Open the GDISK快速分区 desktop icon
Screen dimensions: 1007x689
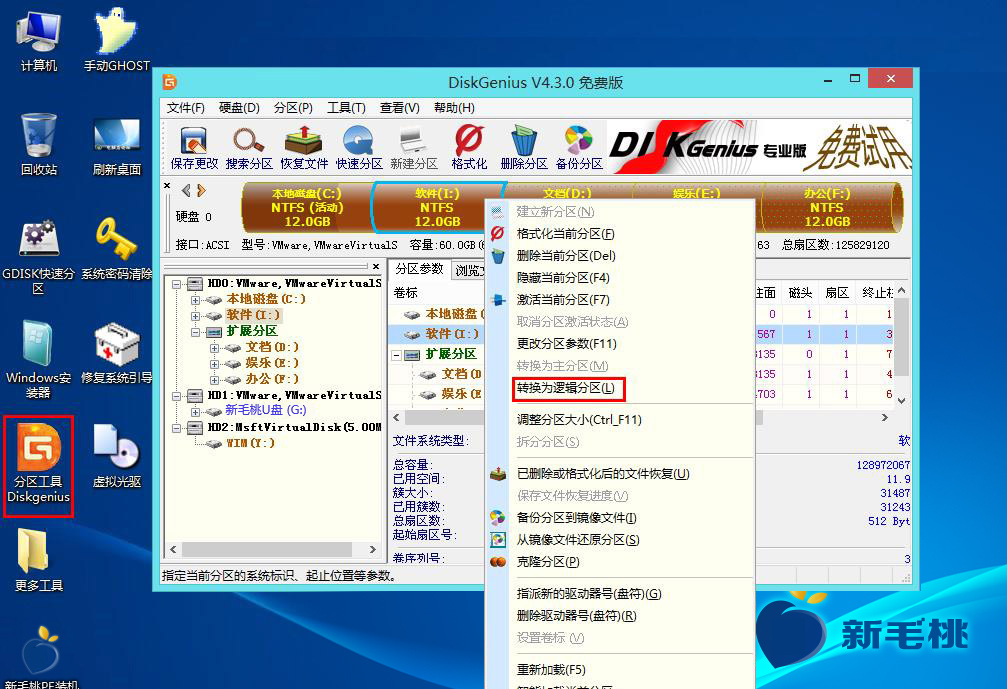coord(39,256)
